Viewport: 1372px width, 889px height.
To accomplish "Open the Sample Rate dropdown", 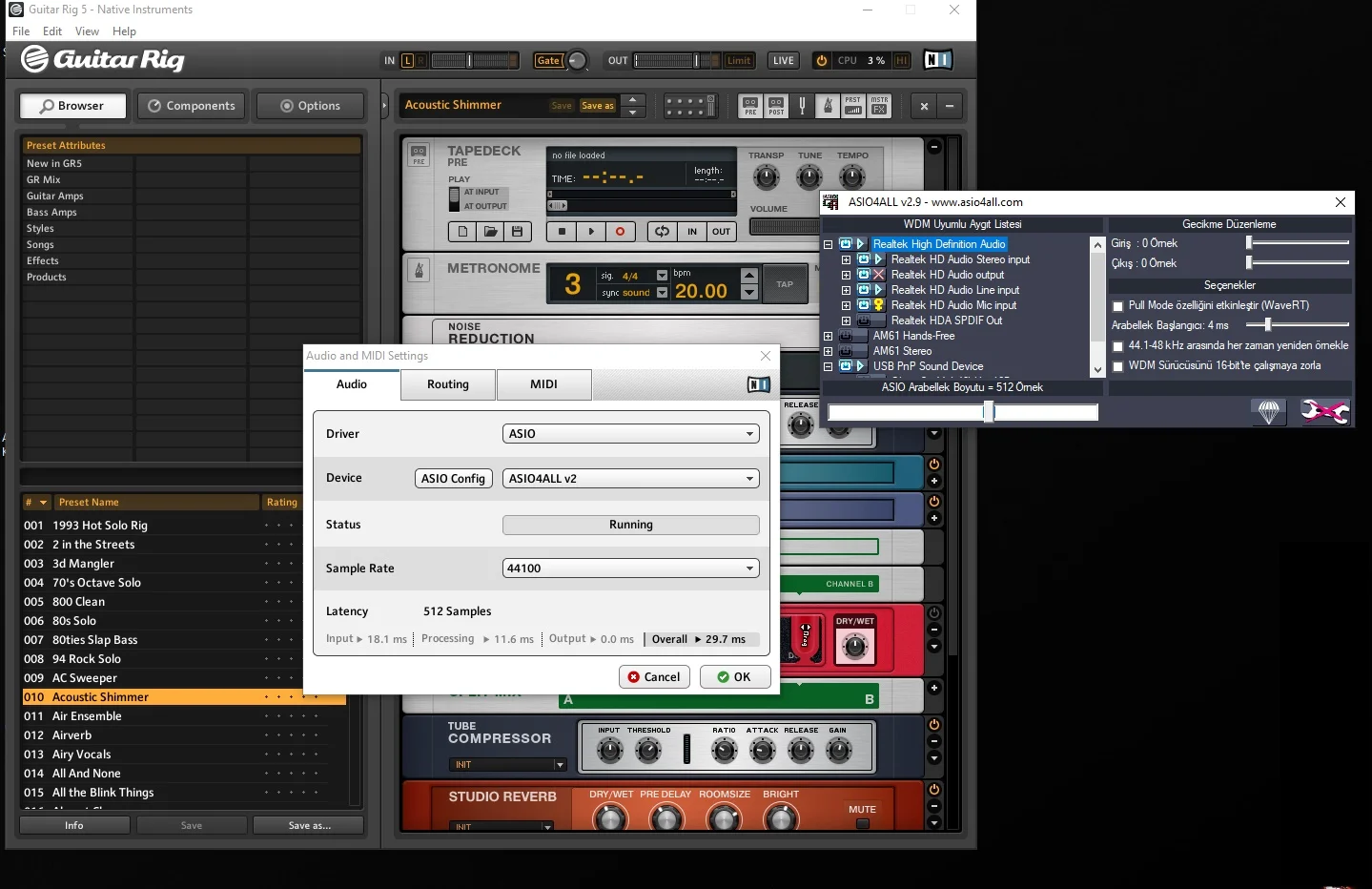I will click(x=631, y=569).
